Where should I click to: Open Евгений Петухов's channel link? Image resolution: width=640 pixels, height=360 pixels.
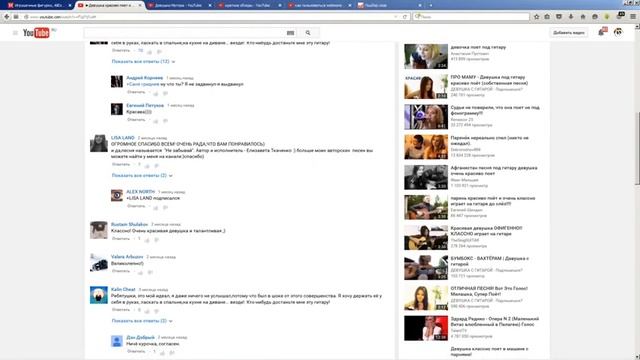pyautogui.click(x=145, y=105)
